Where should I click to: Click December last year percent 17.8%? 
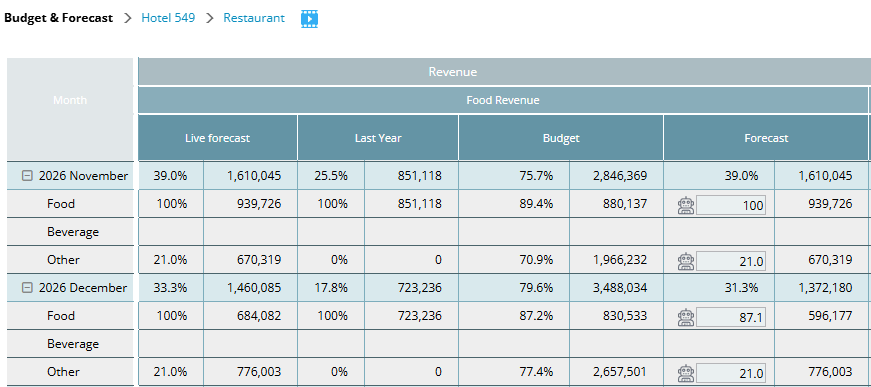tap(332, 288)
